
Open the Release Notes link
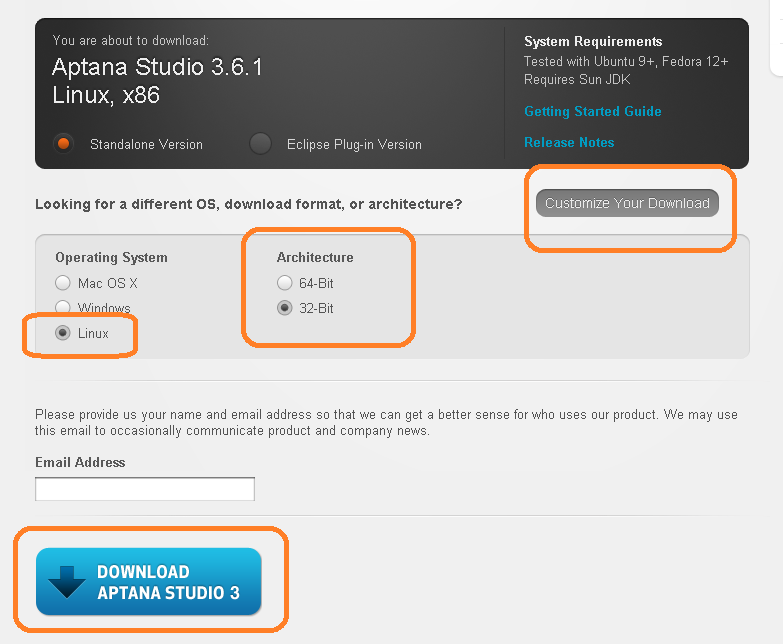[x=569, y=142]
